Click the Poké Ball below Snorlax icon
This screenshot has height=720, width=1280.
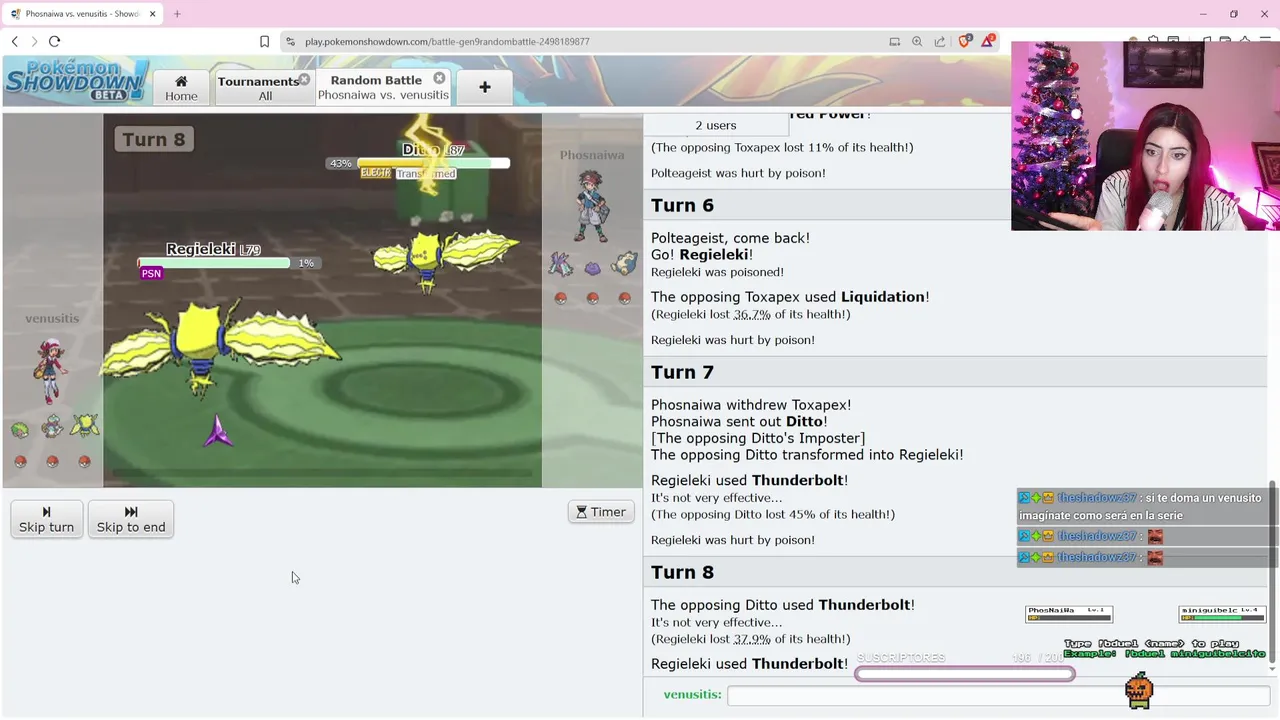click(x=624, y=298)
